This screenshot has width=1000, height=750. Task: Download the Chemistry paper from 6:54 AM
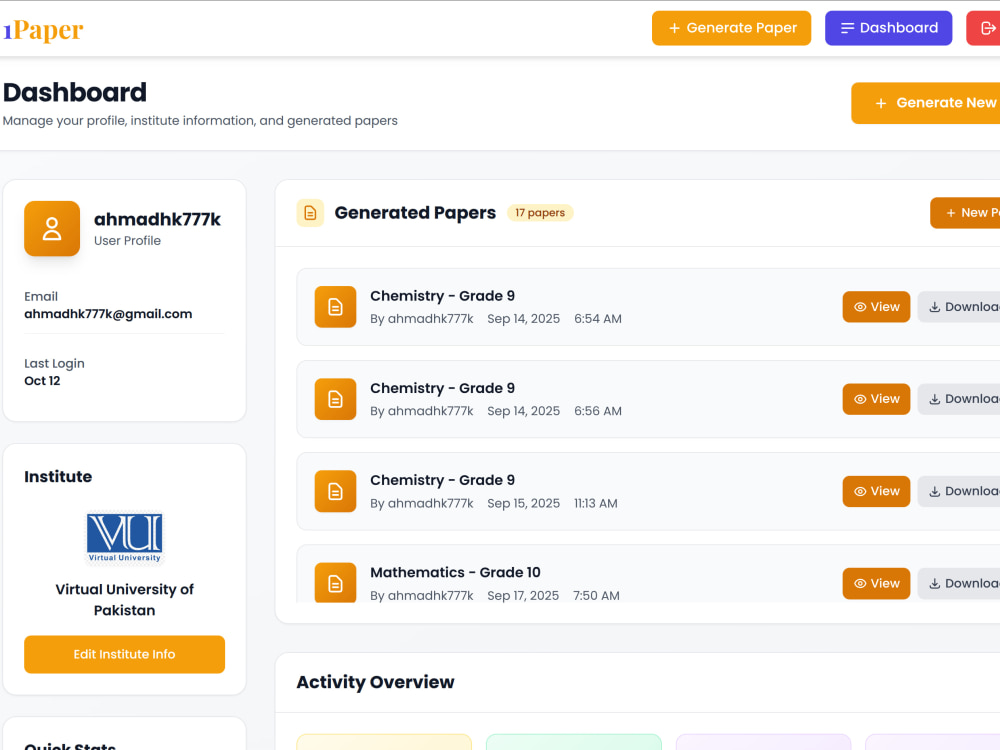pyautogui.click(x=959, y=307)
